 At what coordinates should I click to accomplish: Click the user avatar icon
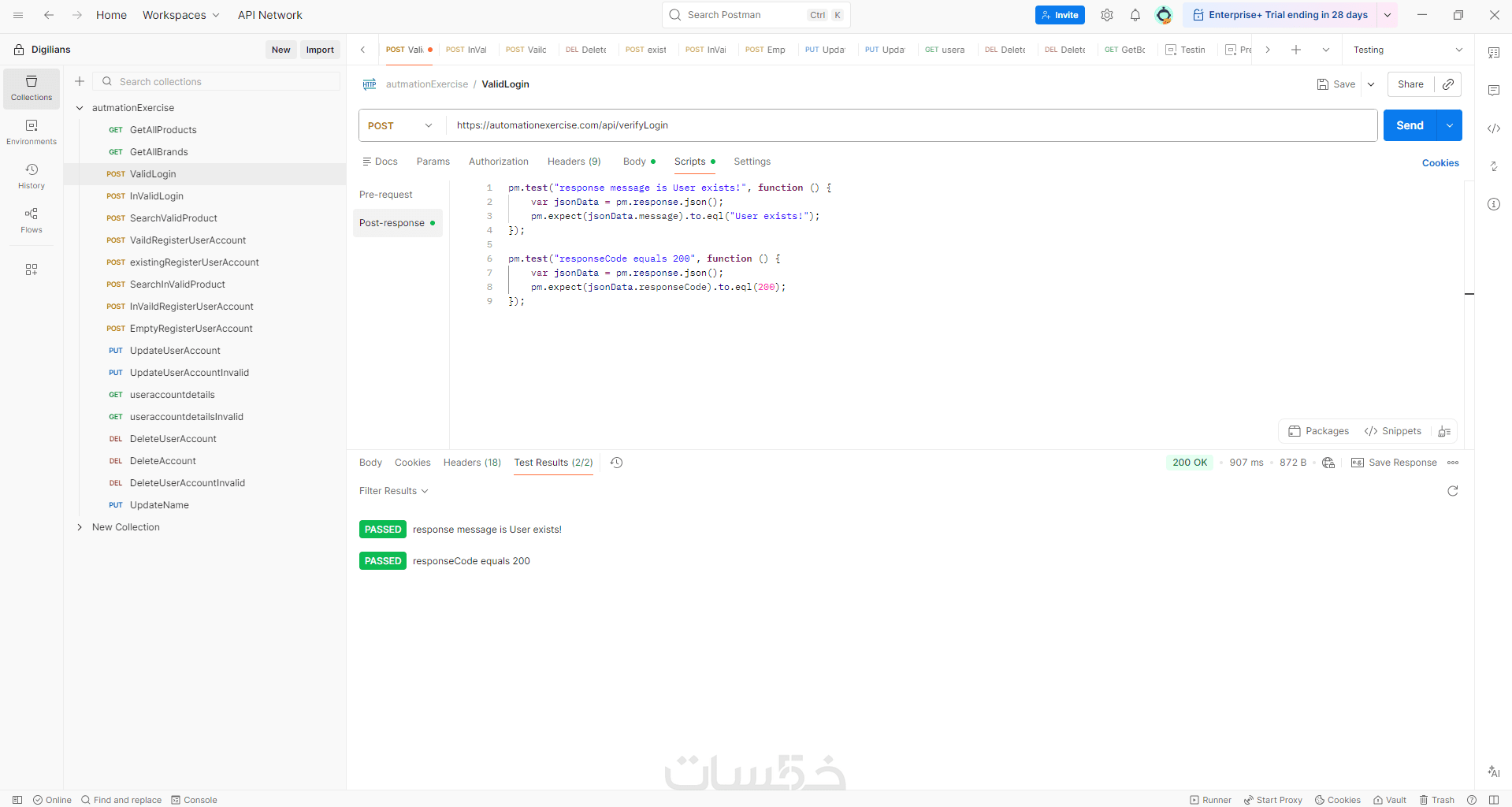(1164, 15)
